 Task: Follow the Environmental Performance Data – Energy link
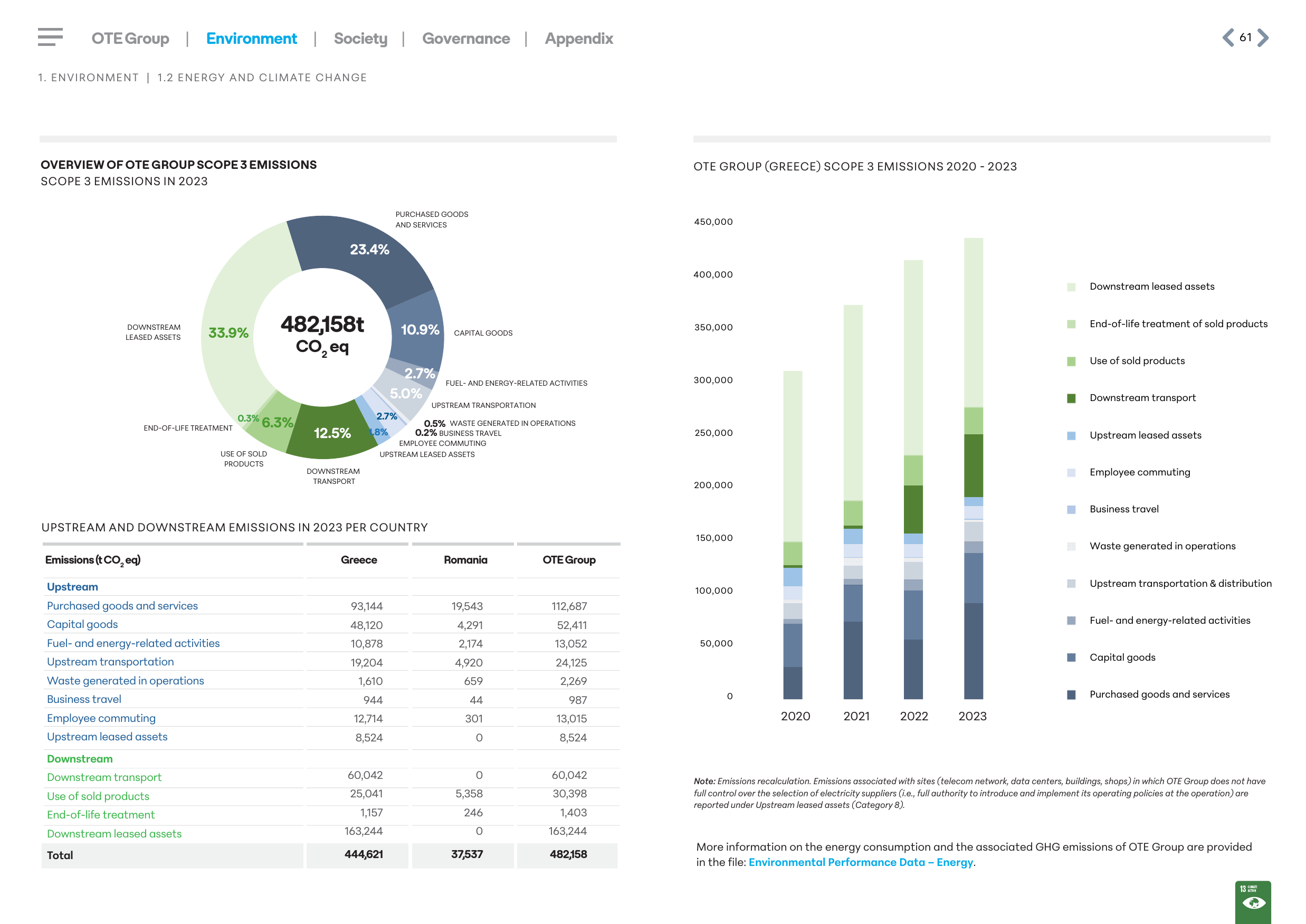pyautogui.click(x=861, y=862)
